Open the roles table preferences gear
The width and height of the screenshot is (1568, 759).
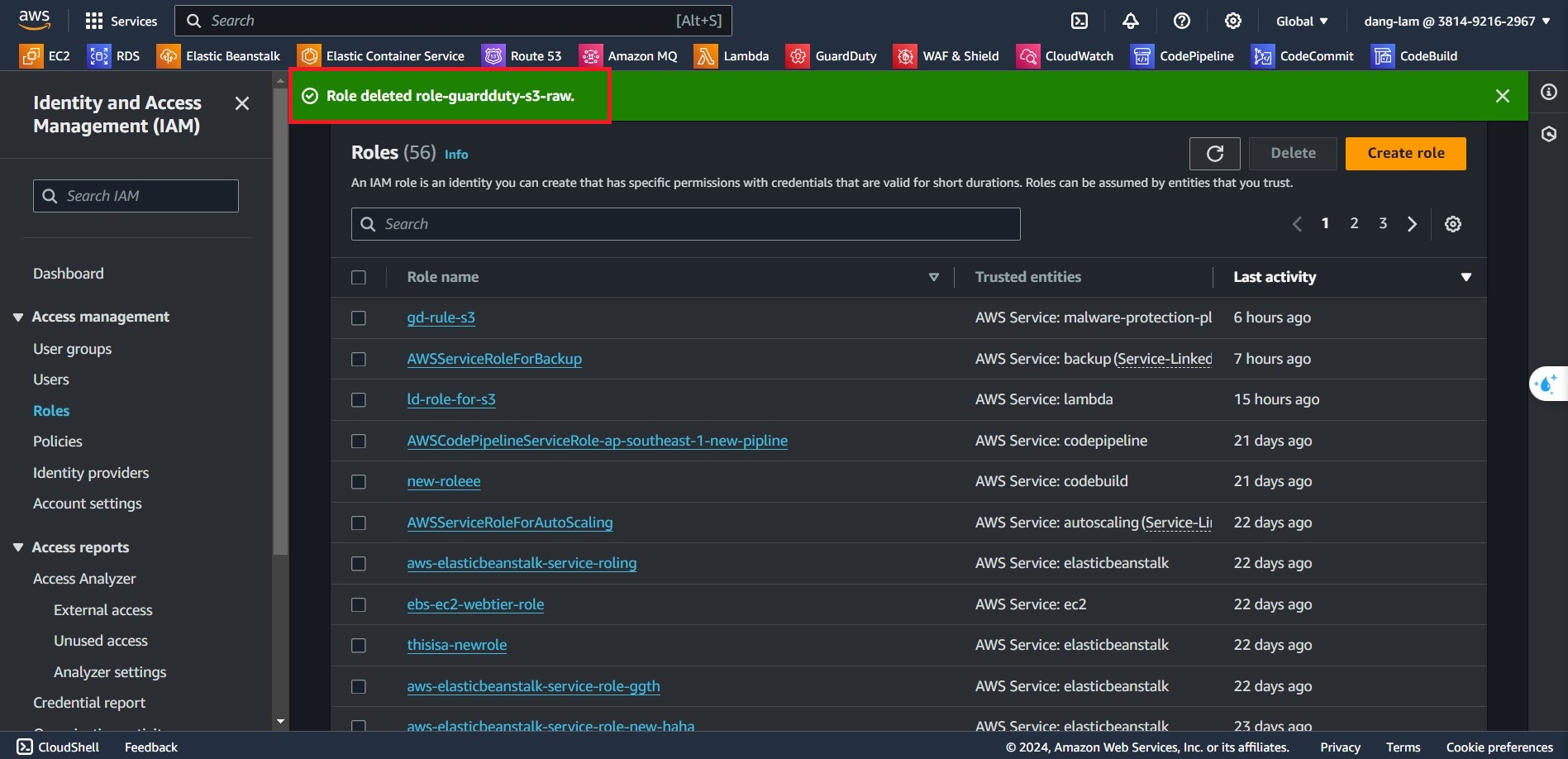click(x=1452, y=224)
